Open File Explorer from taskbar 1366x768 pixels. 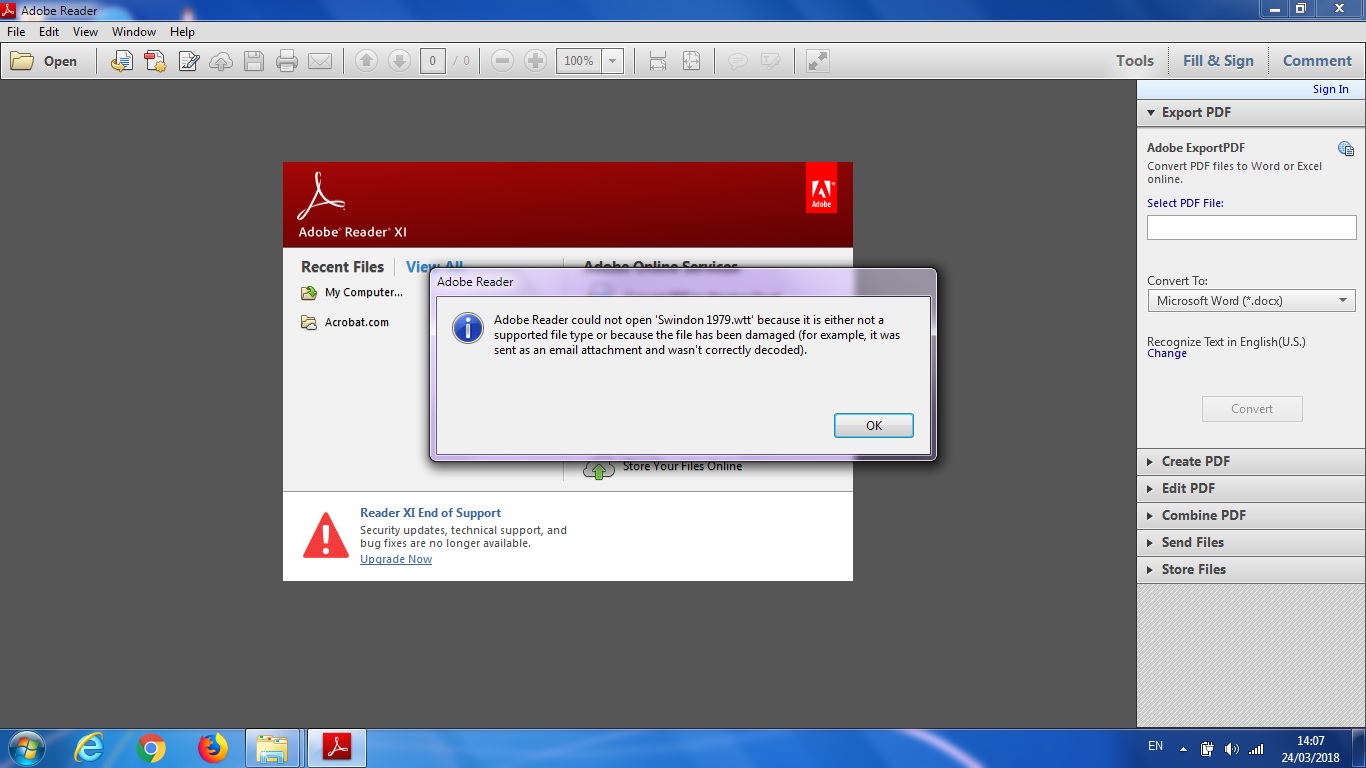pos(272,748)
